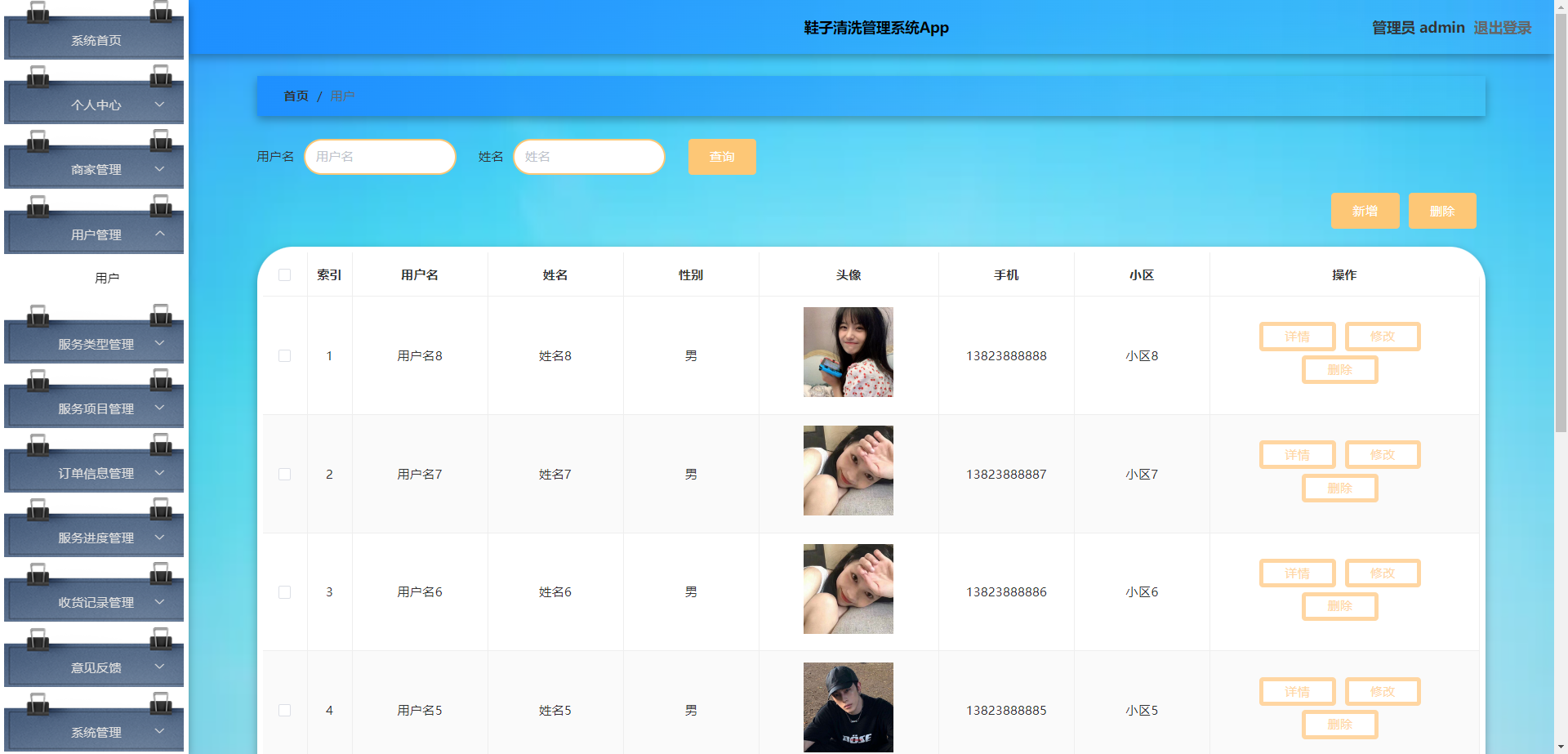Click the 用户名 input field
Viewport: 1568px width, 754px height.
[380, 156]
